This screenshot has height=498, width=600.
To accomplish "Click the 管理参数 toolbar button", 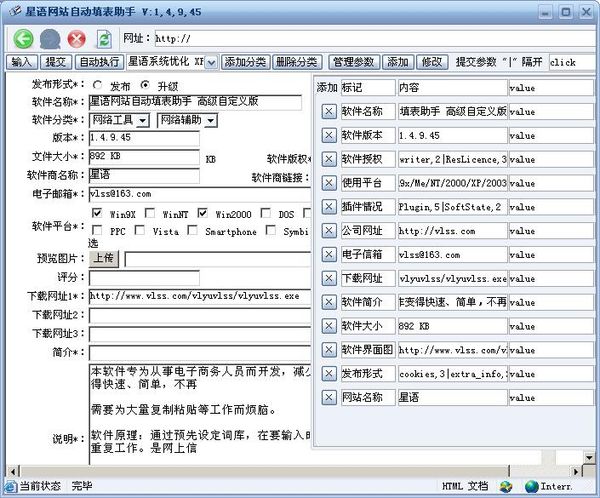I will [353, 62].
